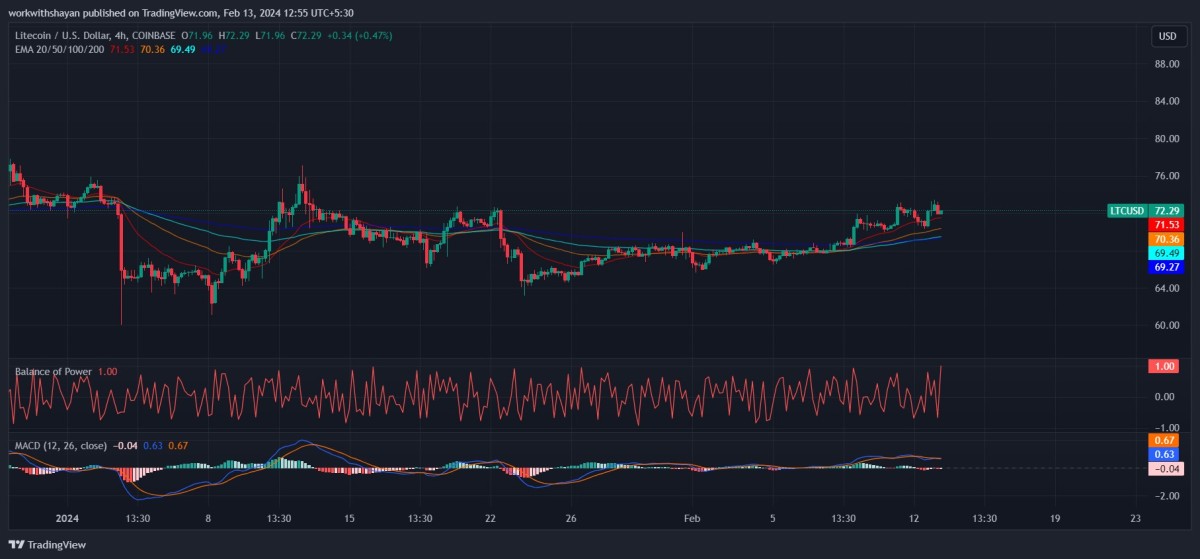The height and width of the screenshot is (559, 1200).
Task: Click the orange 0.67 MACD signal label
Action: click(1166, 440)
